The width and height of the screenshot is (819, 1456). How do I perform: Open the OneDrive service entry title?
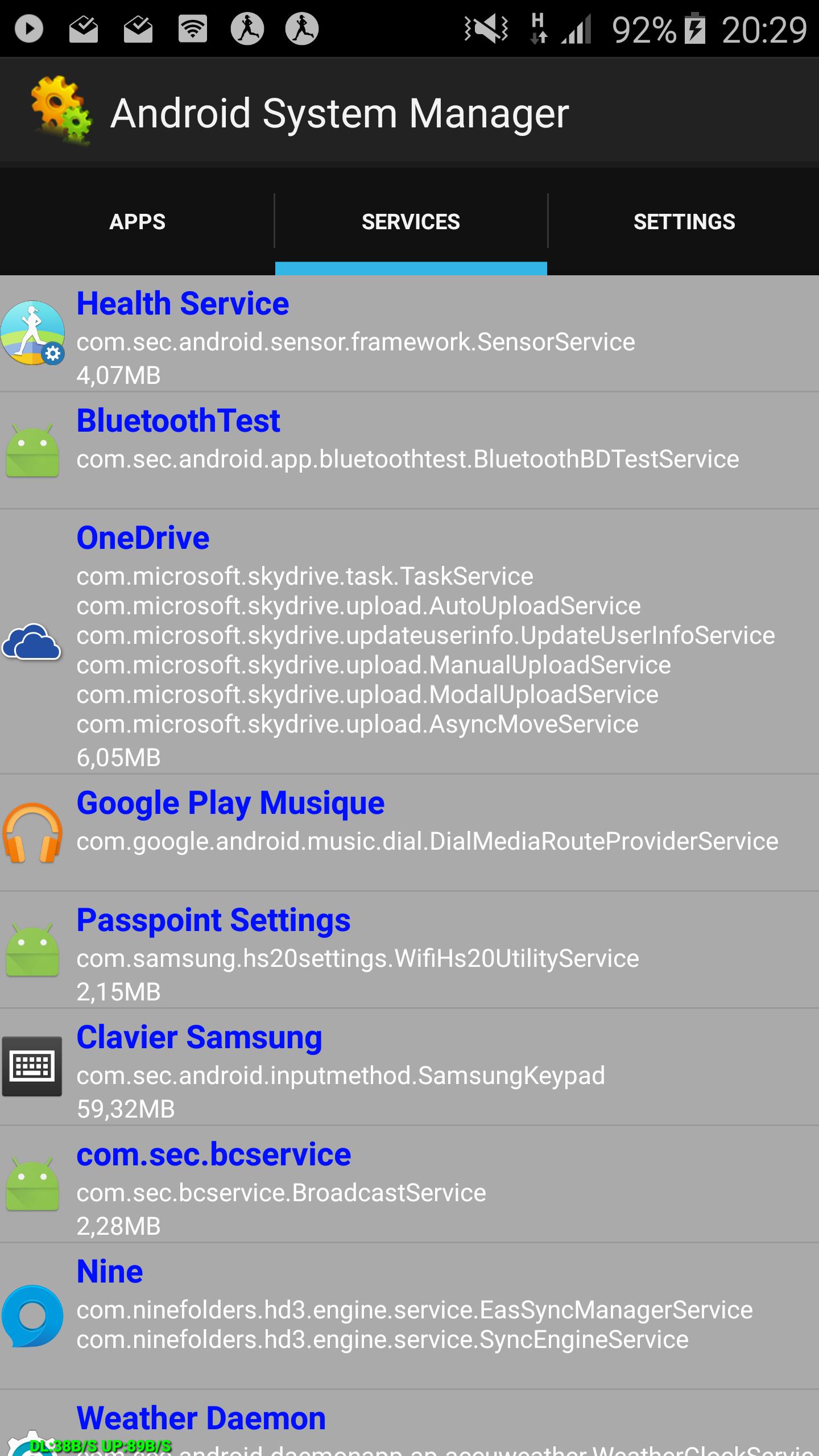tap(143, 538)
